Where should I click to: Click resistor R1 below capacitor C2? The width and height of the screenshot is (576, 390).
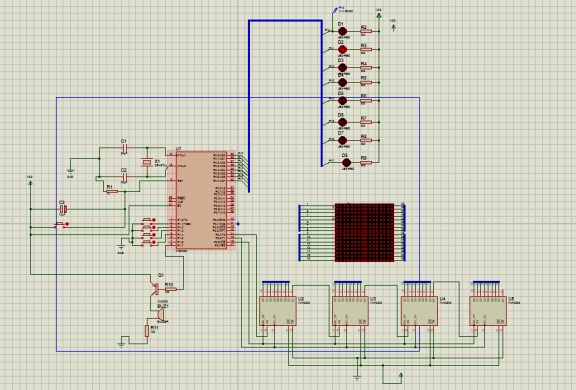(x=112, y=191)
